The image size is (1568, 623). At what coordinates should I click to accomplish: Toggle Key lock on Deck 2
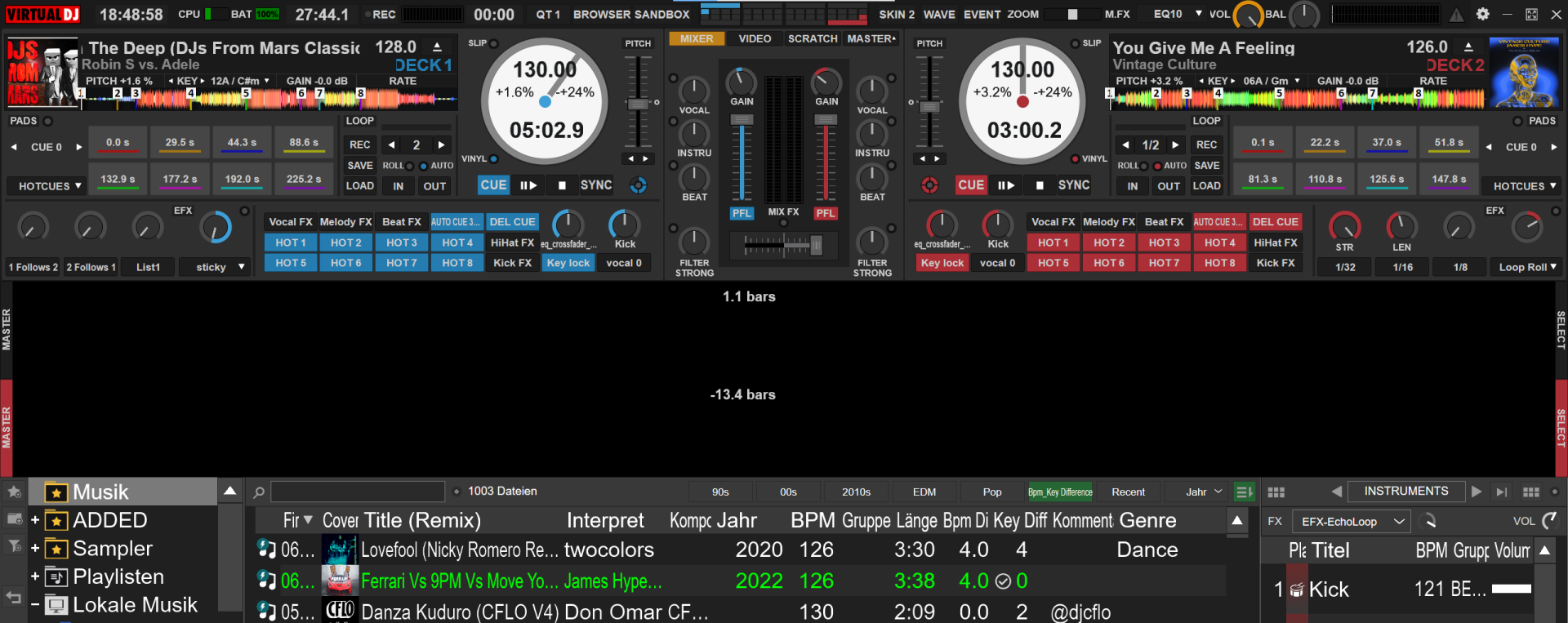tap(942, 263)
